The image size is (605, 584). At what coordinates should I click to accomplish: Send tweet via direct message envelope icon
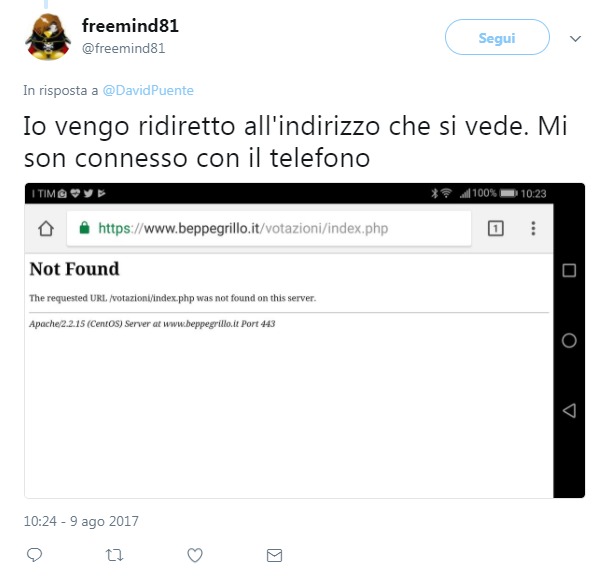(274, 555)
